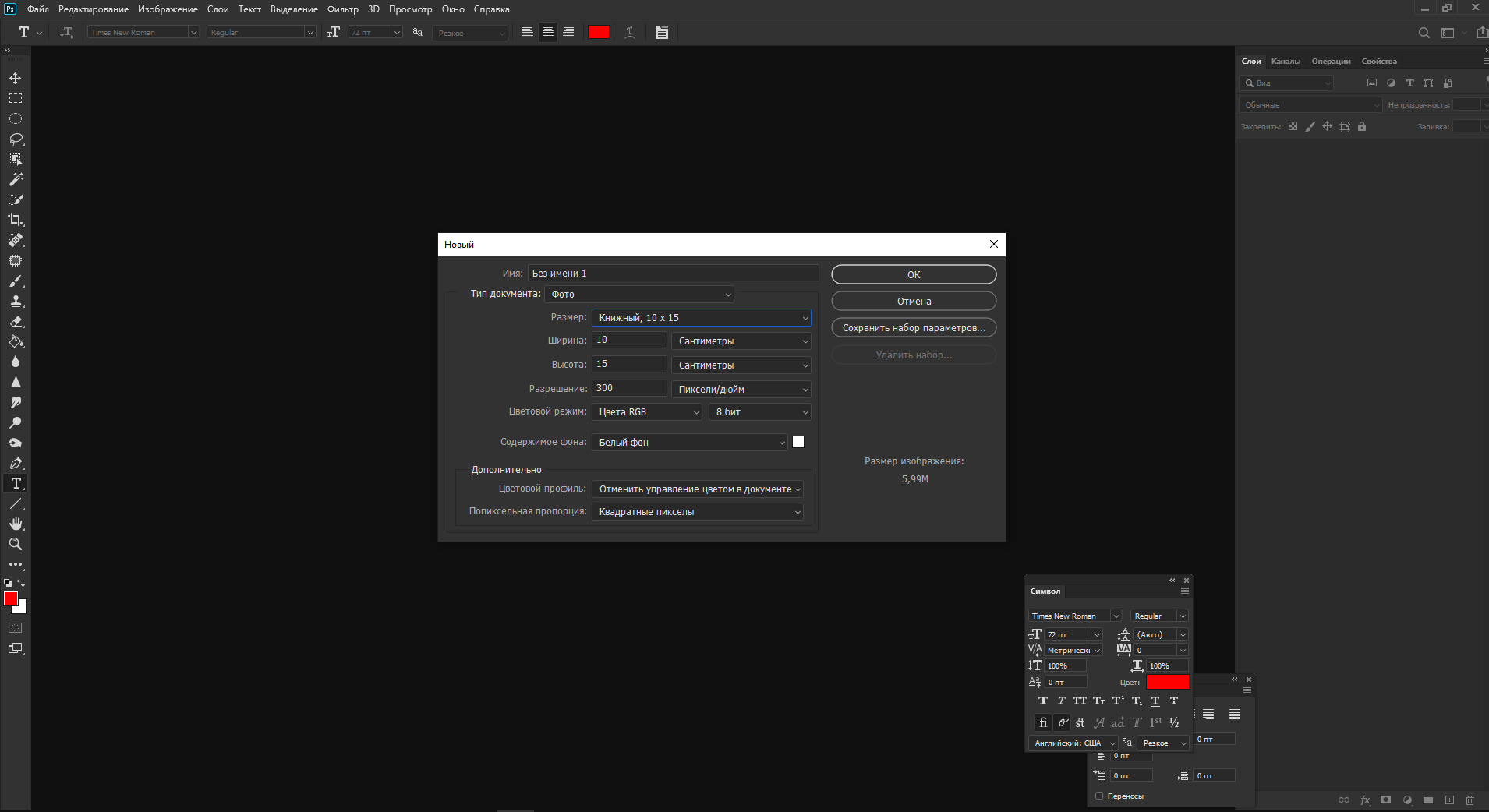Viewport: 1489px width, 812px height.
Task: Select the Clone Stamp tool
Action: [x=16, y=301]
